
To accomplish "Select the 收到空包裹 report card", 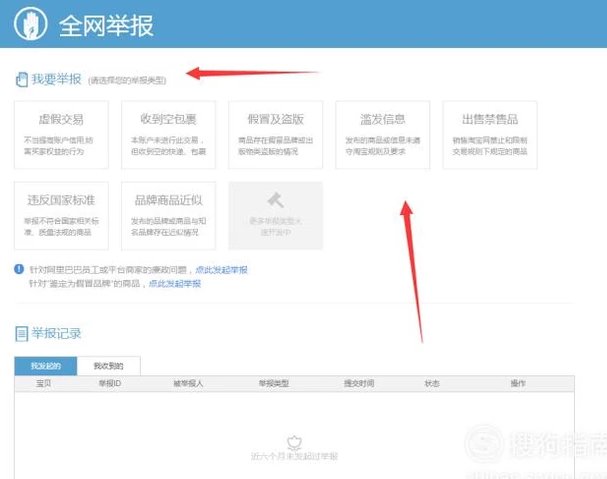I will (x=168, y=135).
